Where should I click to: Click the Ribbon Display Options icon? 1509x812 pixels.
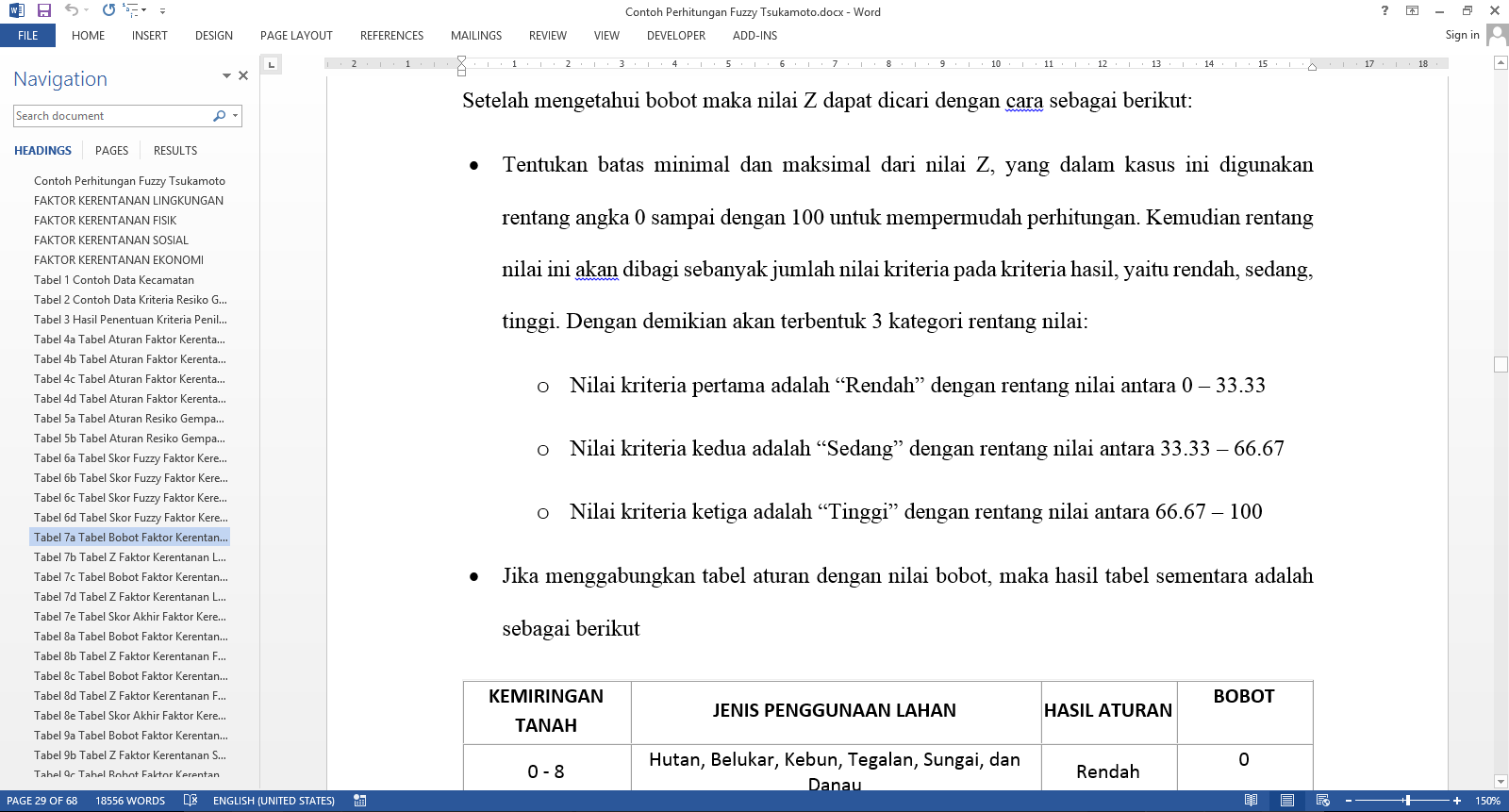point(1412,10)
